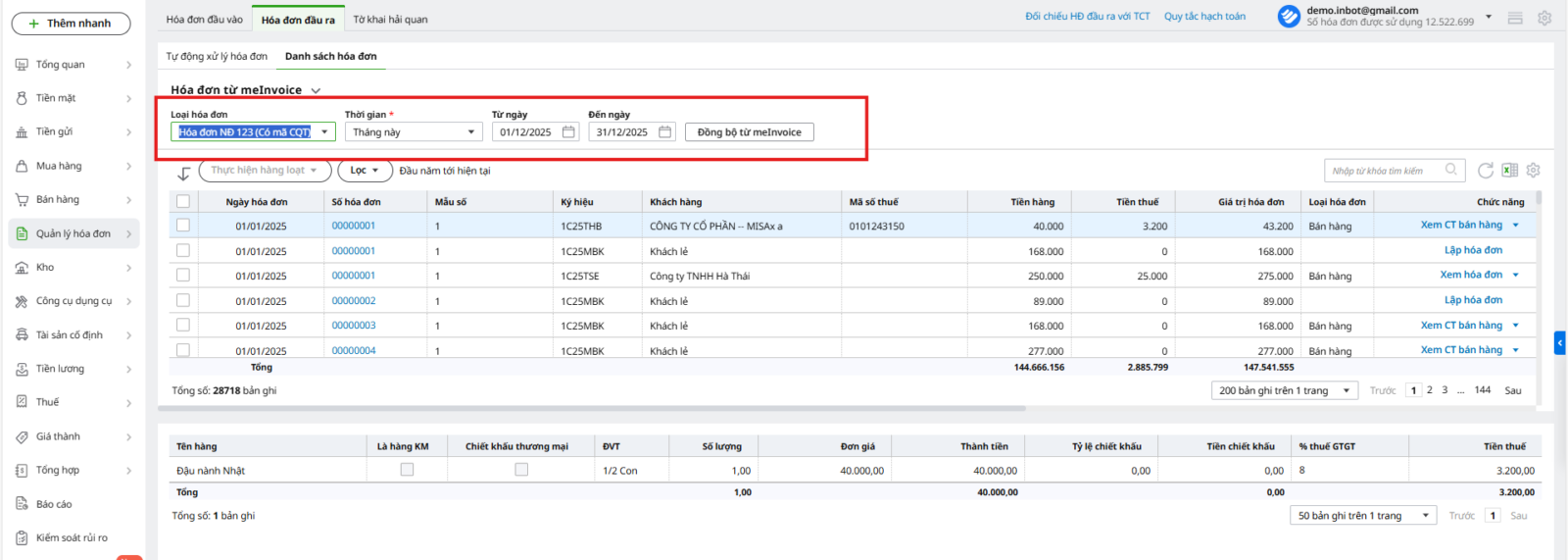Switch to Hóa đơn đầu vào tab

[x=204, y=20]
